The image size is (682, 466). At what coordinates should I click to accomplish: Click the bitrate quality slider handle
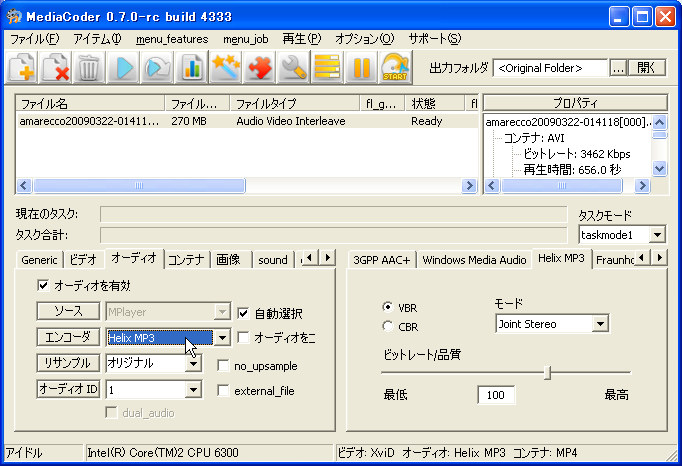547,372
